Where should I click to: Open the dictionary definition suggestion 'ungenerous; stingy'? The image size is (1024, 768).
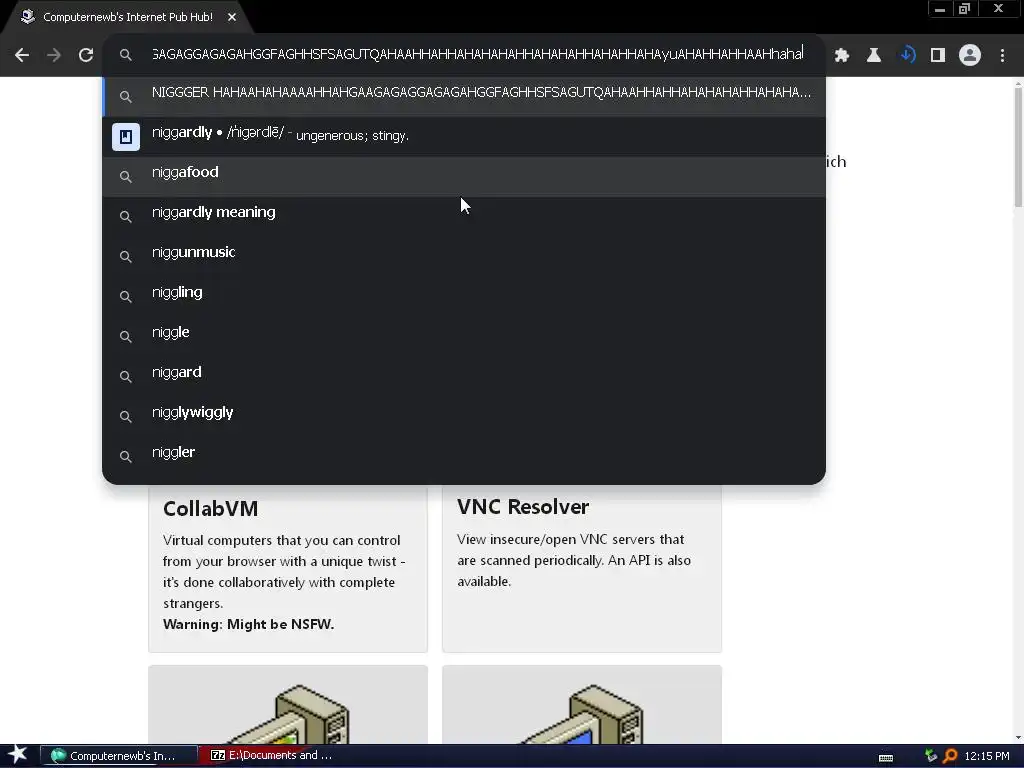(x=464, y=136)
